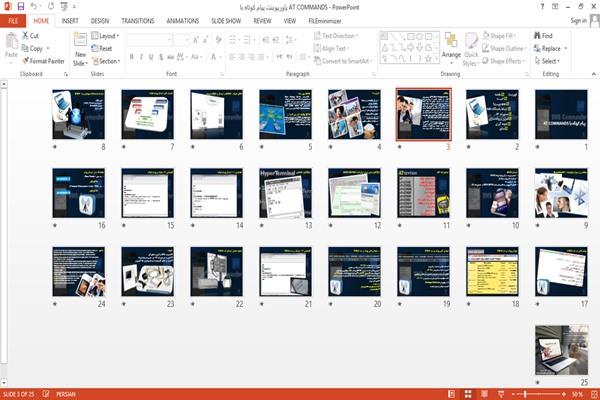
Task: Toggle text Shadow formatting
Action: point(161,57)
